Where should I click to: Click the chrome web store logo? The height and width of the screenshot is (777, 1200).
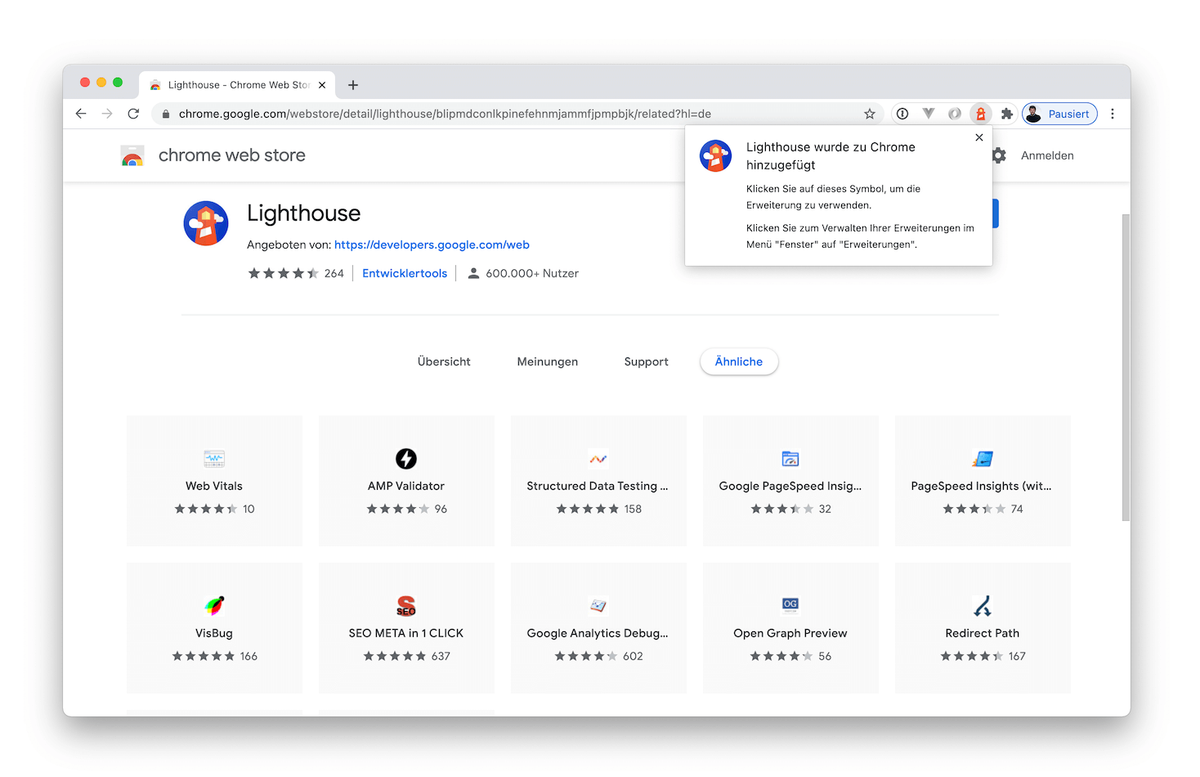click(x=132, y=156)
